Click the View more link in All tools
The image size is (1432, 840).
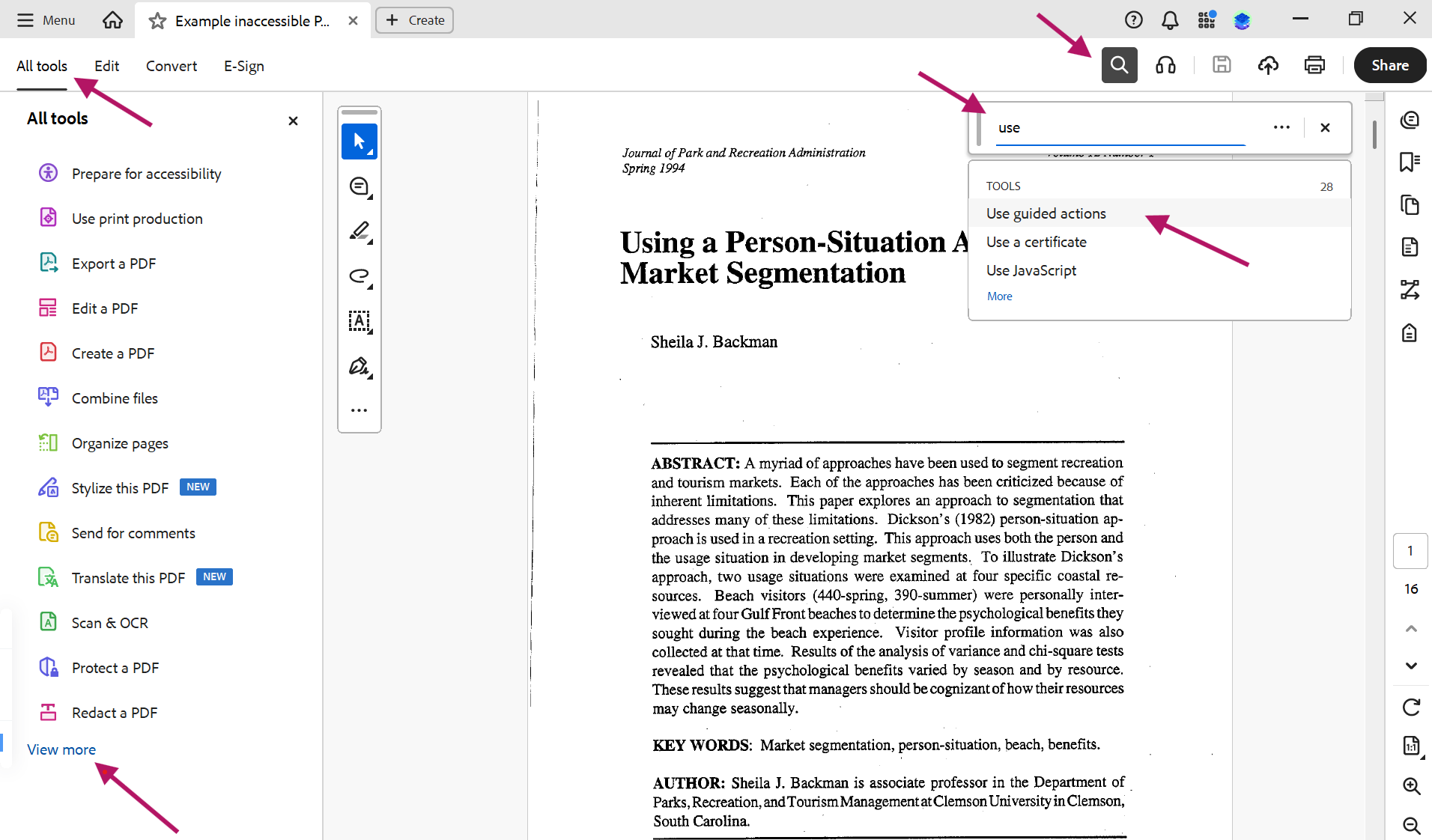pos(61,749)
